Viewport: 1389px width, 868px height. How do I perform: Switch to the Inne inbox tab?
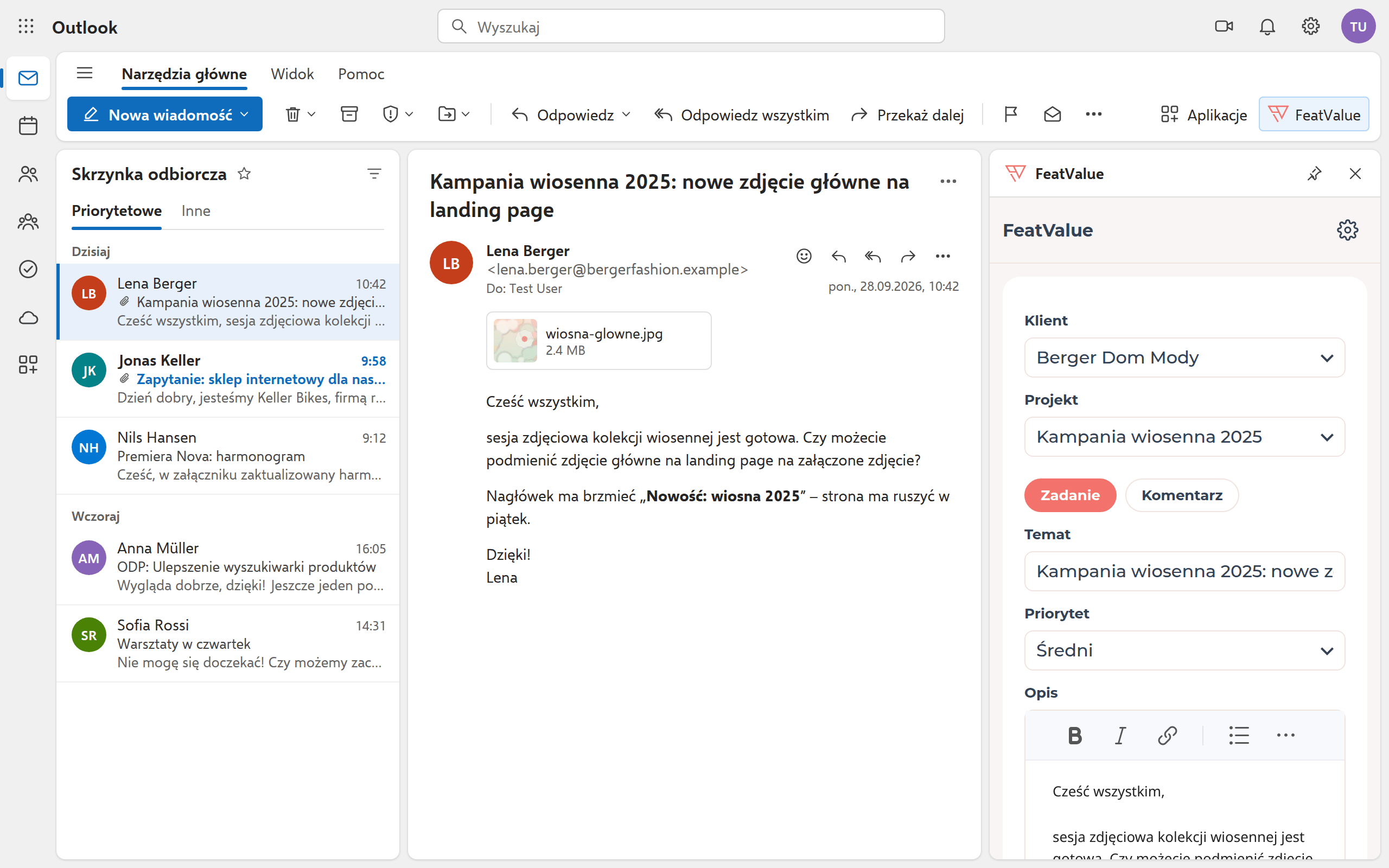click(196, 210)
